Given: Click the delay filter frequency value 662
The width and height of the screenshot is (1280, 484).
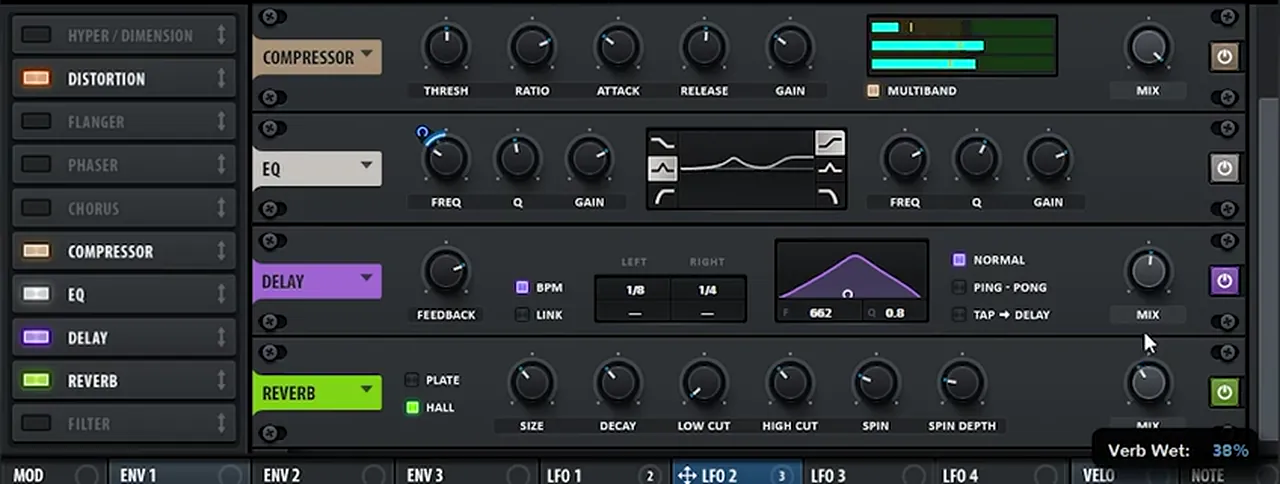Looking at the screenshot, I should click(x=820, y=312).
